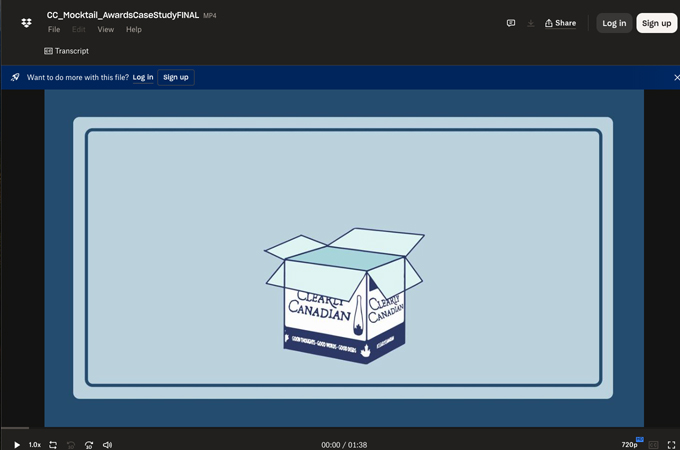
Task: Click the Clearly Canadian box video frame
Action: pos(344,258)
